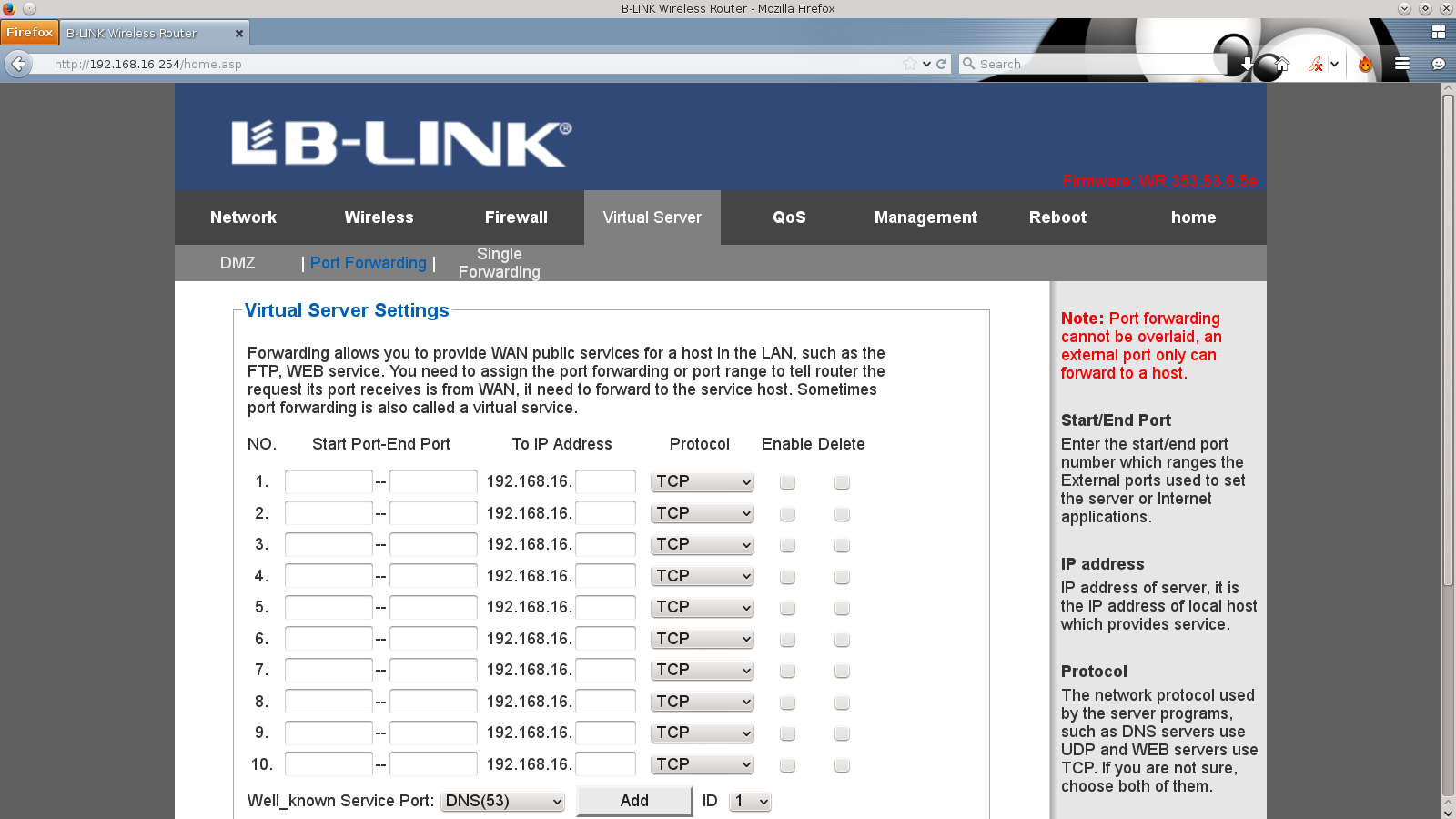Image resolution: width=1456 pixels, height=819 pixels.
Task: Reload the router page
Action: click(x=942, y=64)
